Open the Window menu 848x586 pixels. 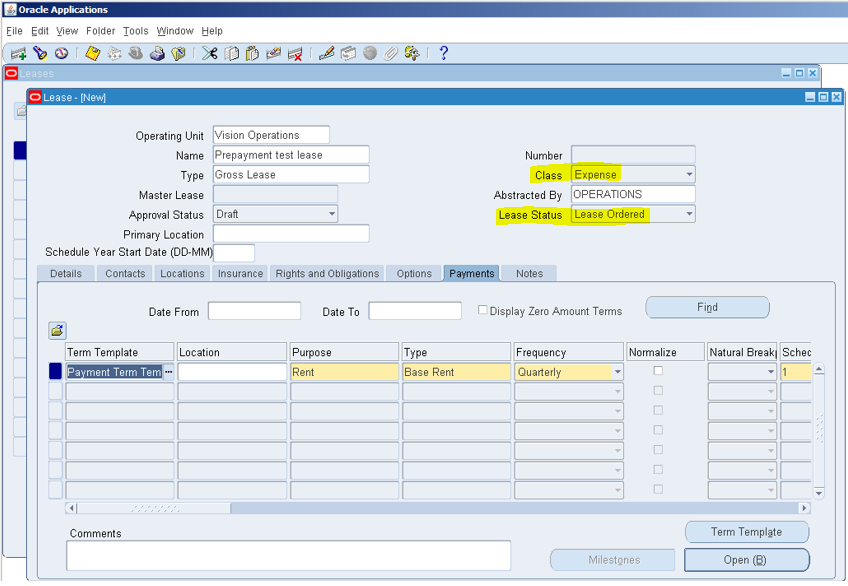coord(175,31)
